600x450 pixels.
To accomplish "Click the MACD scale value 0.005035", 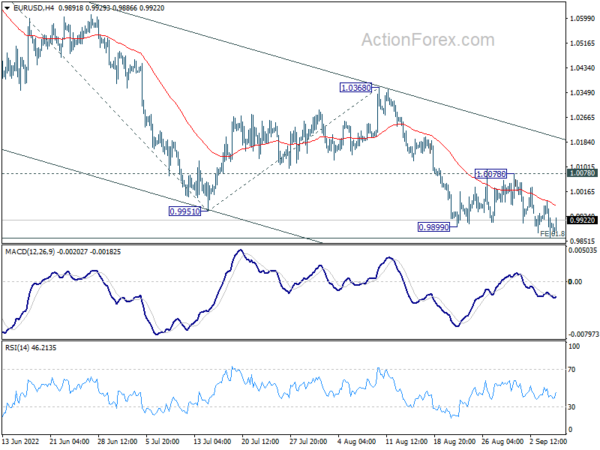I will [x=582, y=251].
